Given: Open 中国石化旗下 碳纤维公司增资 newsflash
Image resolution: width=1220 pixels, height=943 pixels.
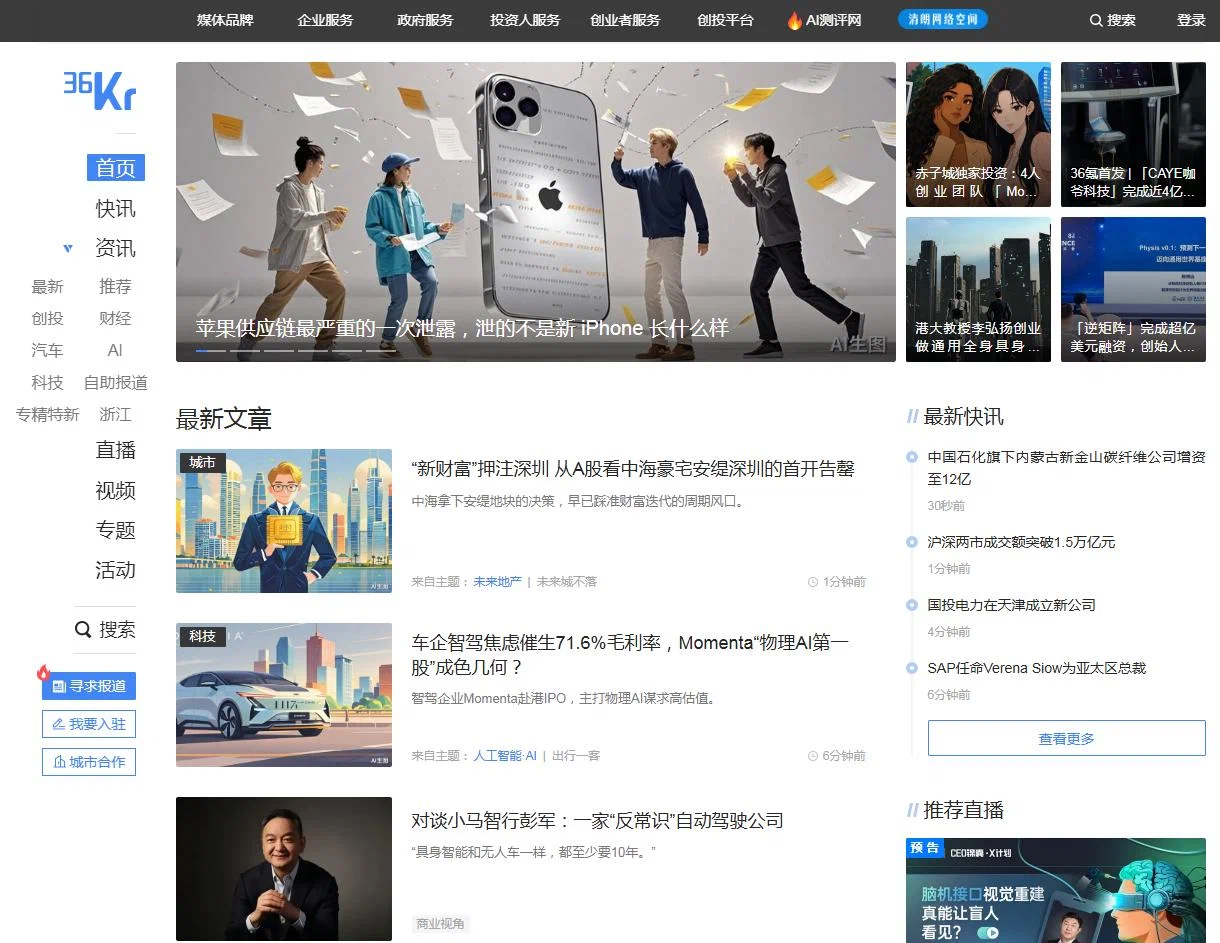Looking at the screenshot, I should pos(1066,468).
